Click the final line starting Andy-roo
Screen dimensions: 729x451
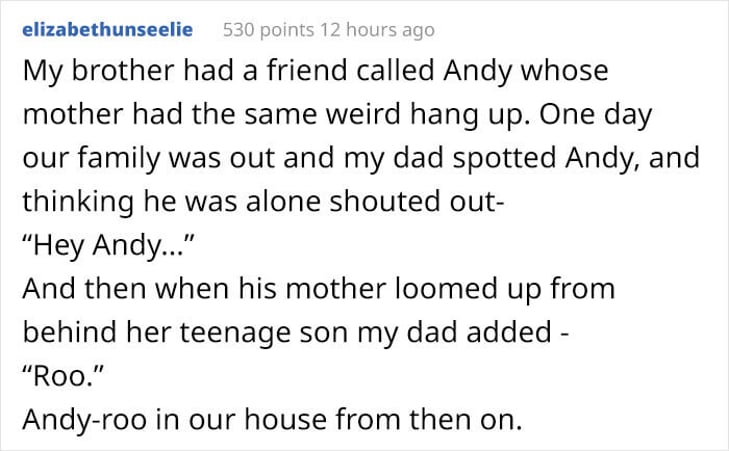pyautogui.click(x=272, y=419)
